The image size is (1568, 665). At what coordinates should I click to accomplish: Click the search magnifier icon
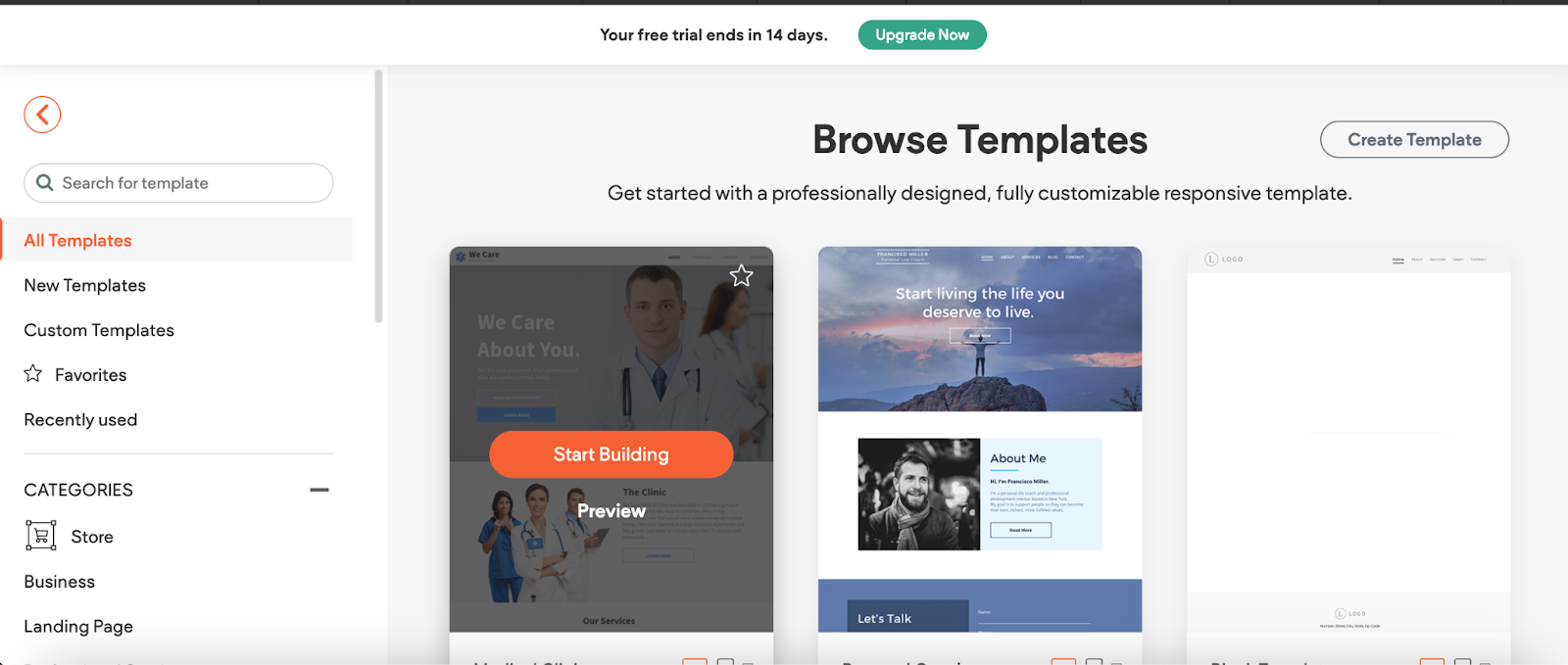[45, 182]
